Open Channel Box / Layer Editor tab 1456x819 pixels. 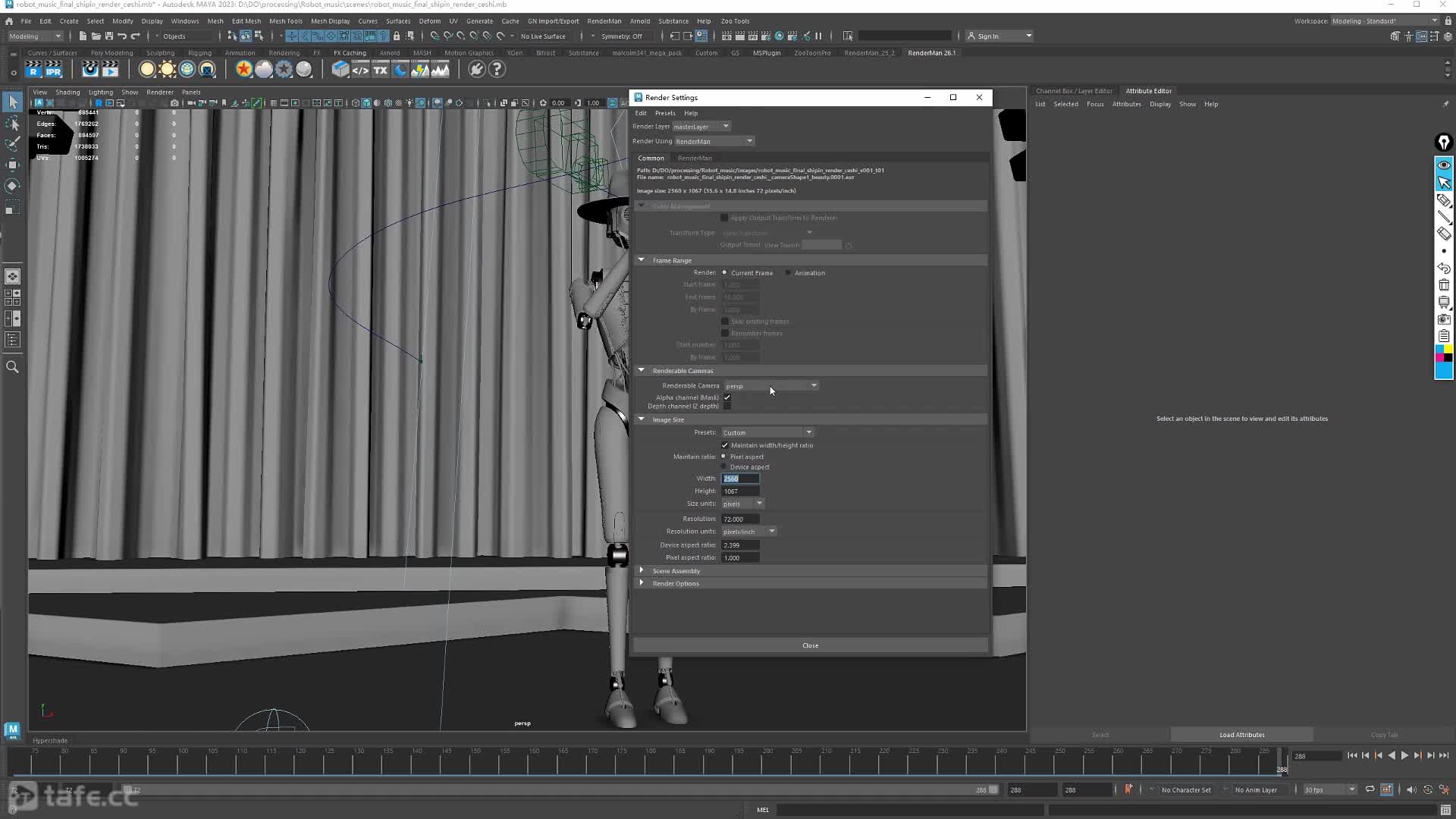point(1074,91)
